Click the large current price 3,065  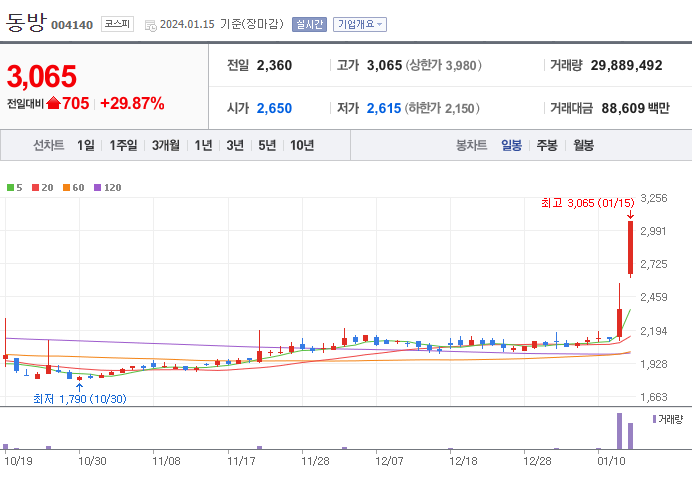coord(42,76)
